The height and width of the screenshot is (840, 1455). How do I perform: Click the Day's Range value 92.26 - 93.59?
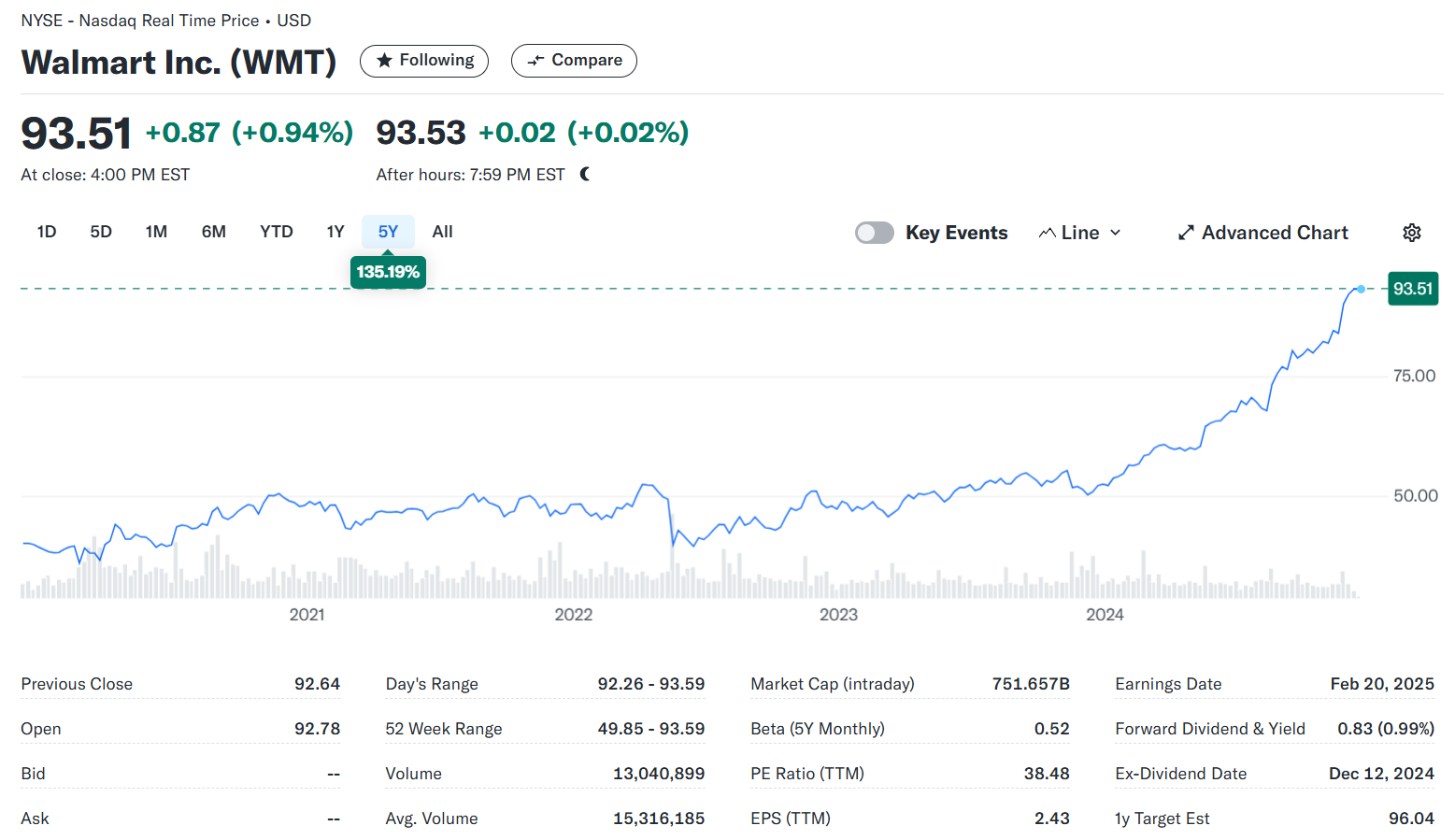(651, 684)
